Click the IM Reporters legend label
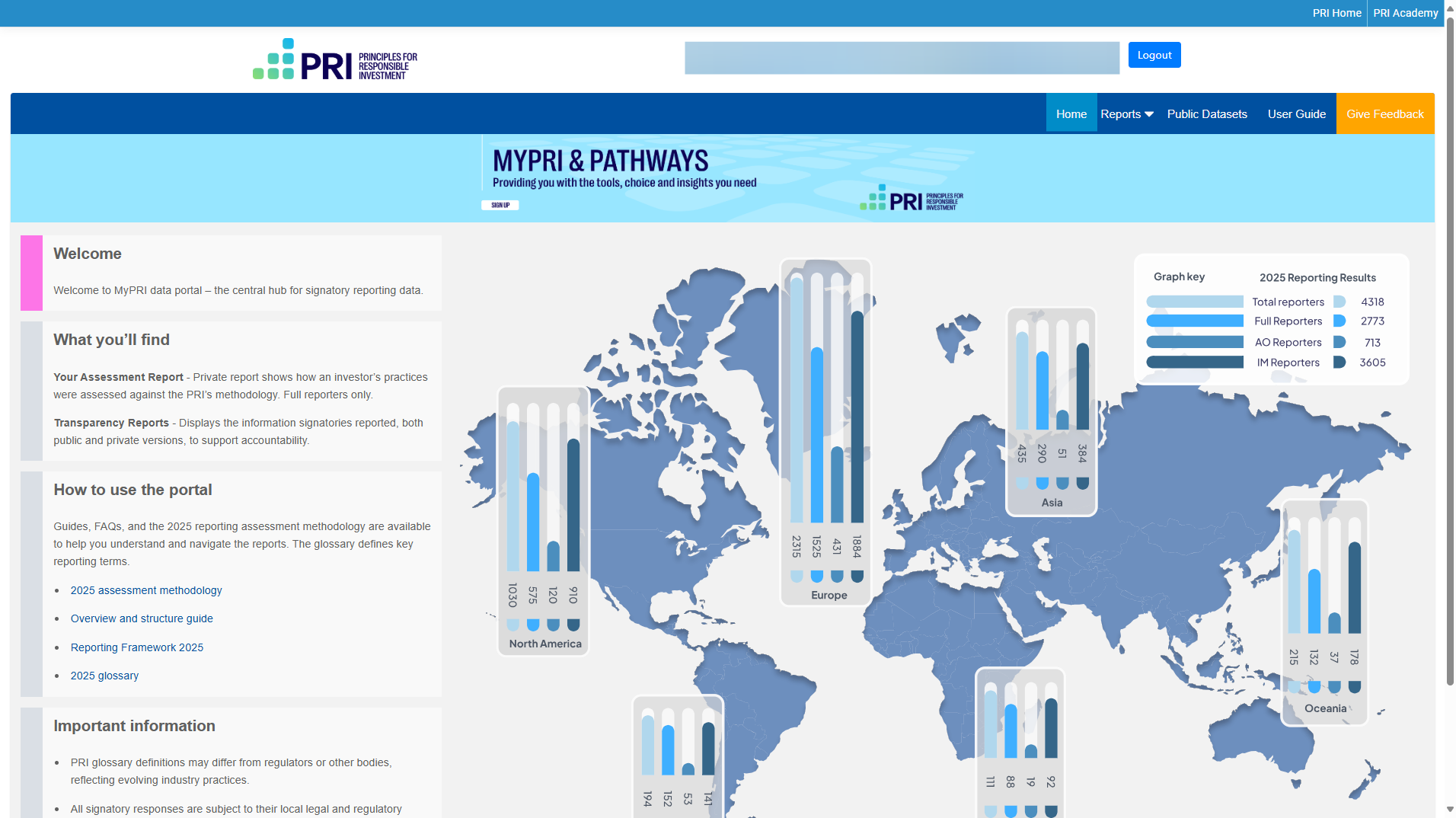 click(x=1288, y=363)
